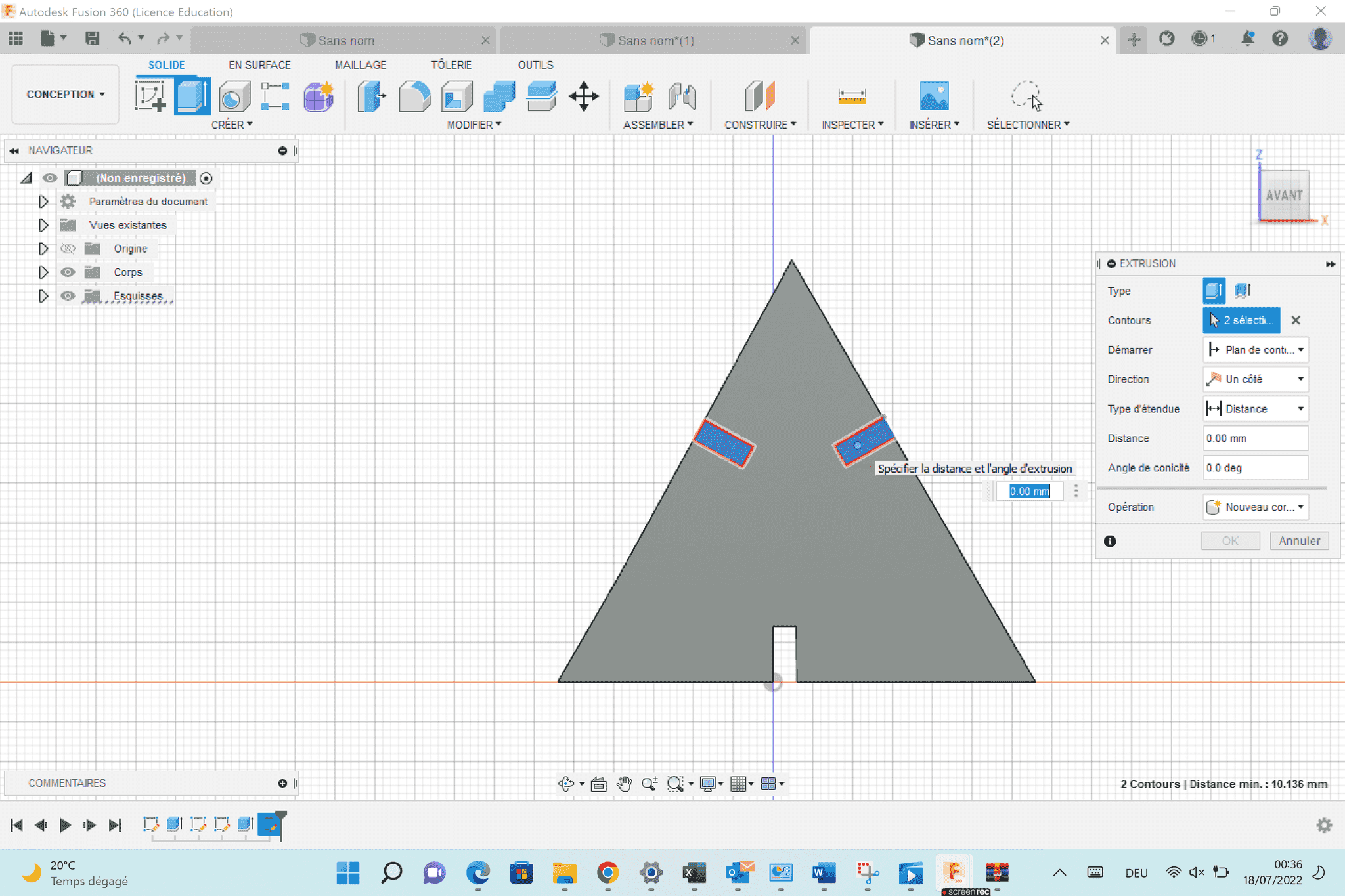Select the thin extrude type icon
The width and height of the screenshot is (1345, 896).
coord(1242,290)
